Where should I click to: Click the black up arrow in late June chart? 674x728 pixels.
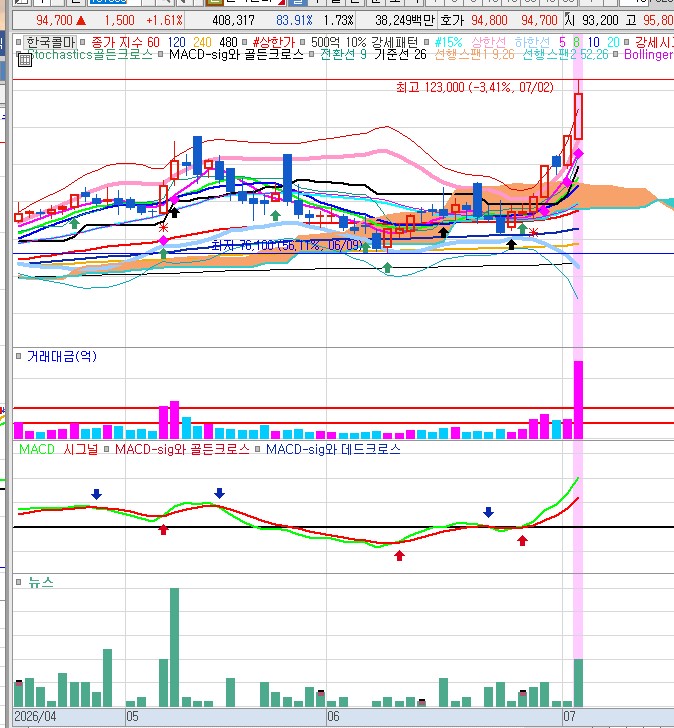tap(511, 244)
